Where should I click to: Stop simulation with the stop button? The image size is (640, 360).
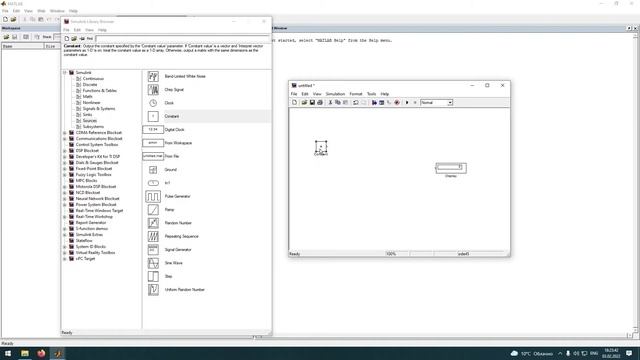tap(415, 102)
